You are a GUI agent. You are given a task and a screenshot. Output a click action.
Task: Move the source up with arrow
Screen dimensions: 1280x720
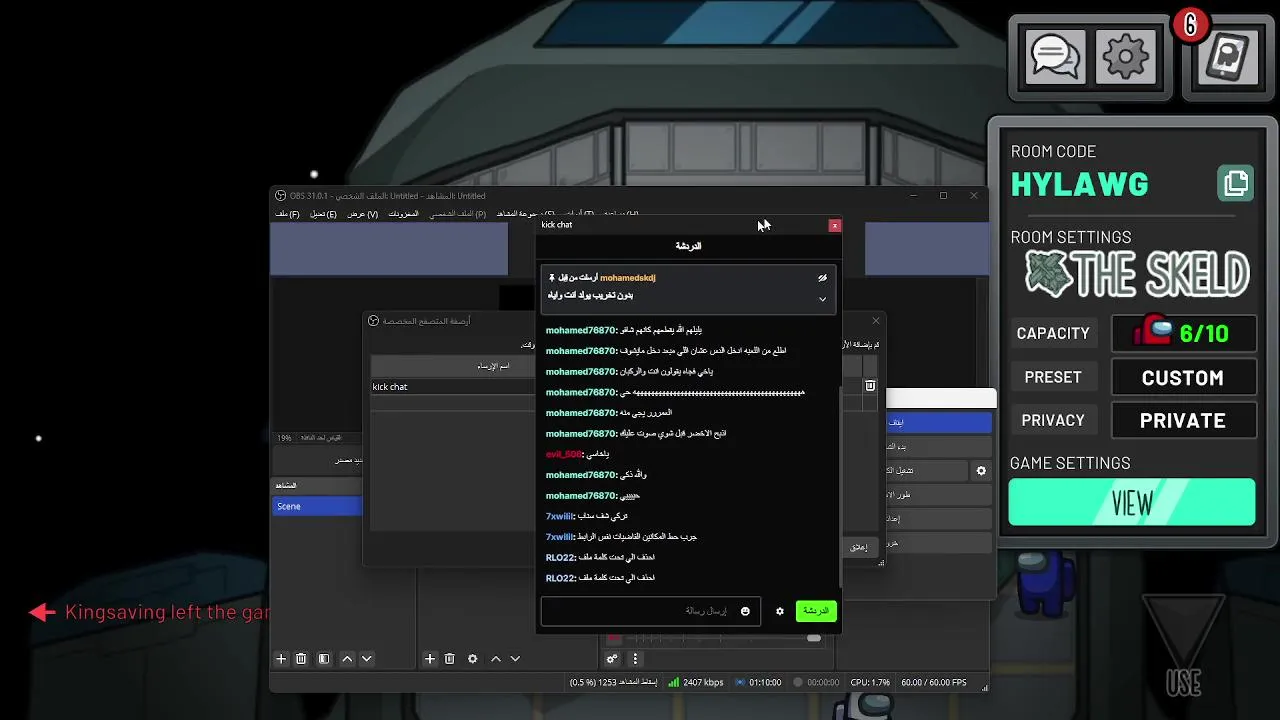496,659
